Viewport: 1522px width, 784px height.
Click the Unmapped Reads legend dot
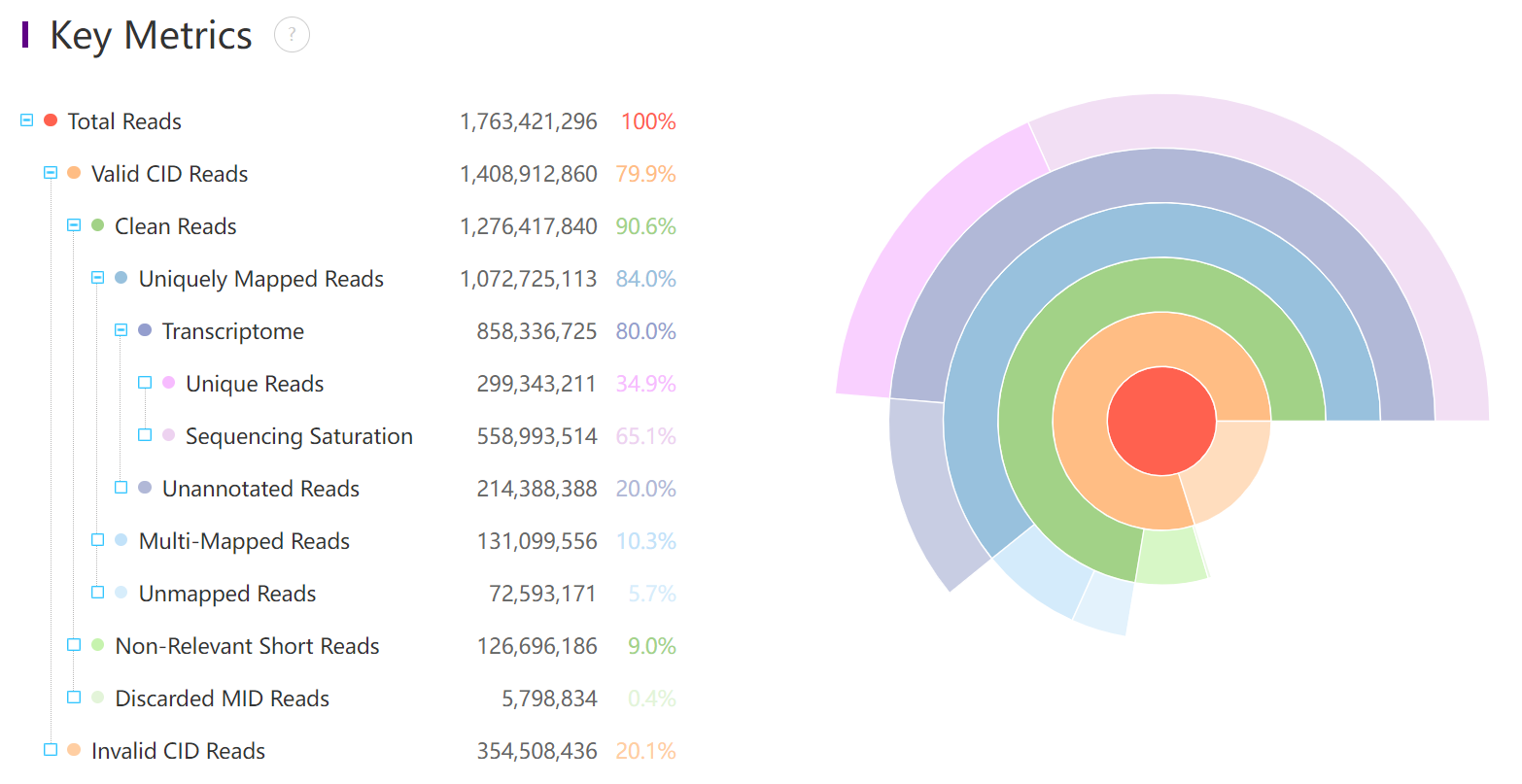pyautogui.click(x=121, y=593)
